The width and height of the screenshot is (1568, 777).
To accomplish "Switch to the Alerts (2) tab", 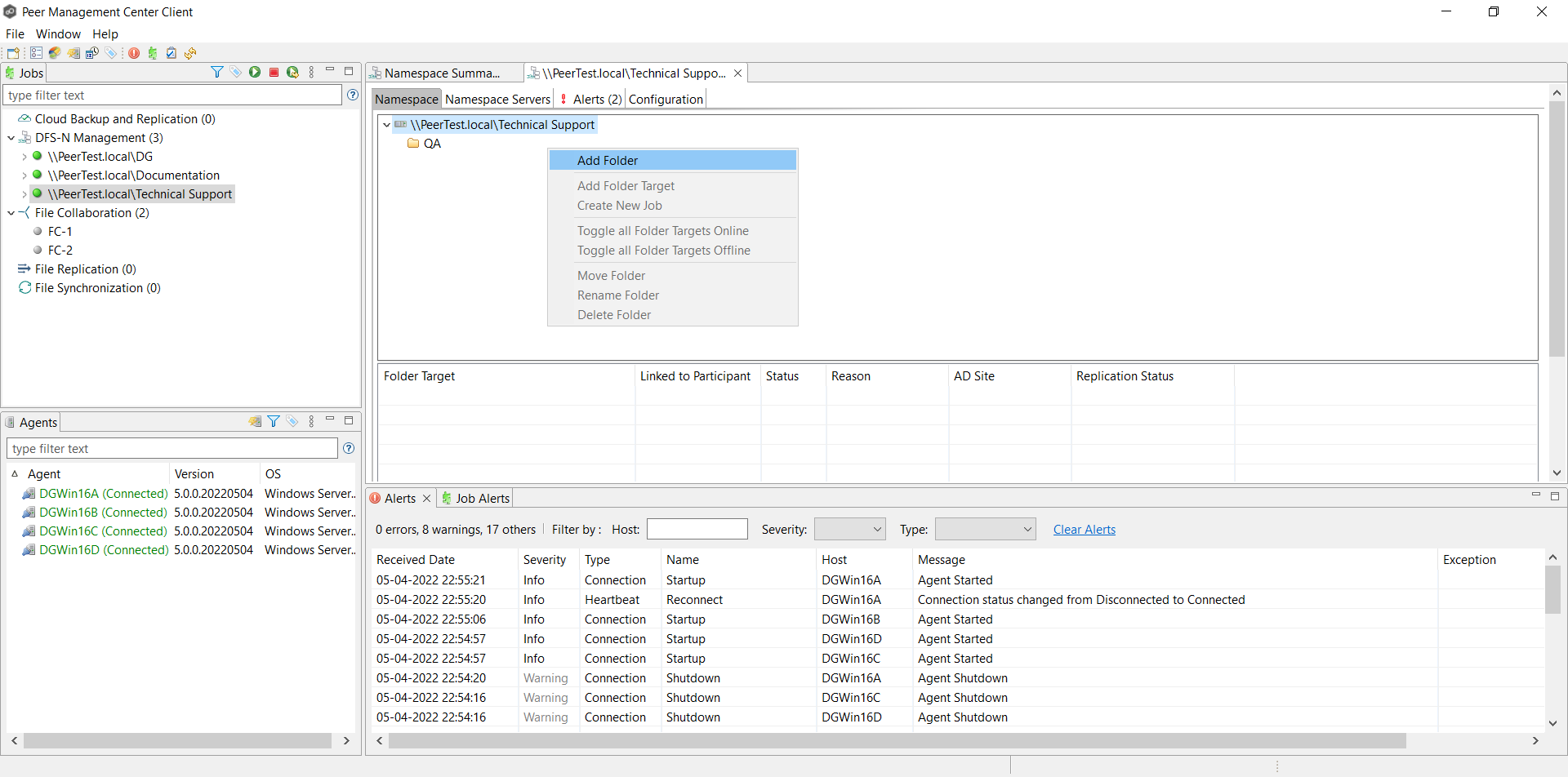I will pos(590,100).
